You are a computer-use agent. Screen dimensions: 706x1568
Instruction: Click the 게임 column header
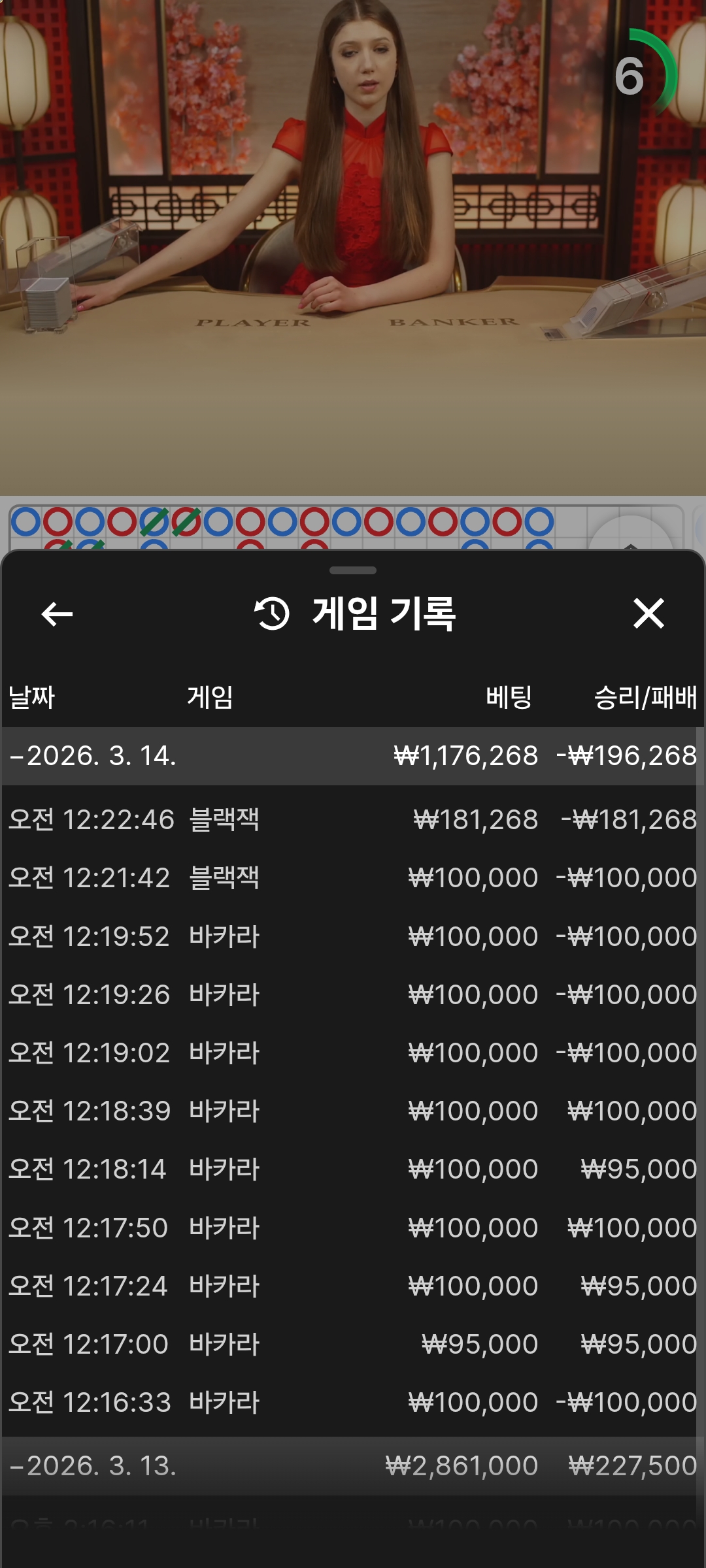tap(210, 697)
